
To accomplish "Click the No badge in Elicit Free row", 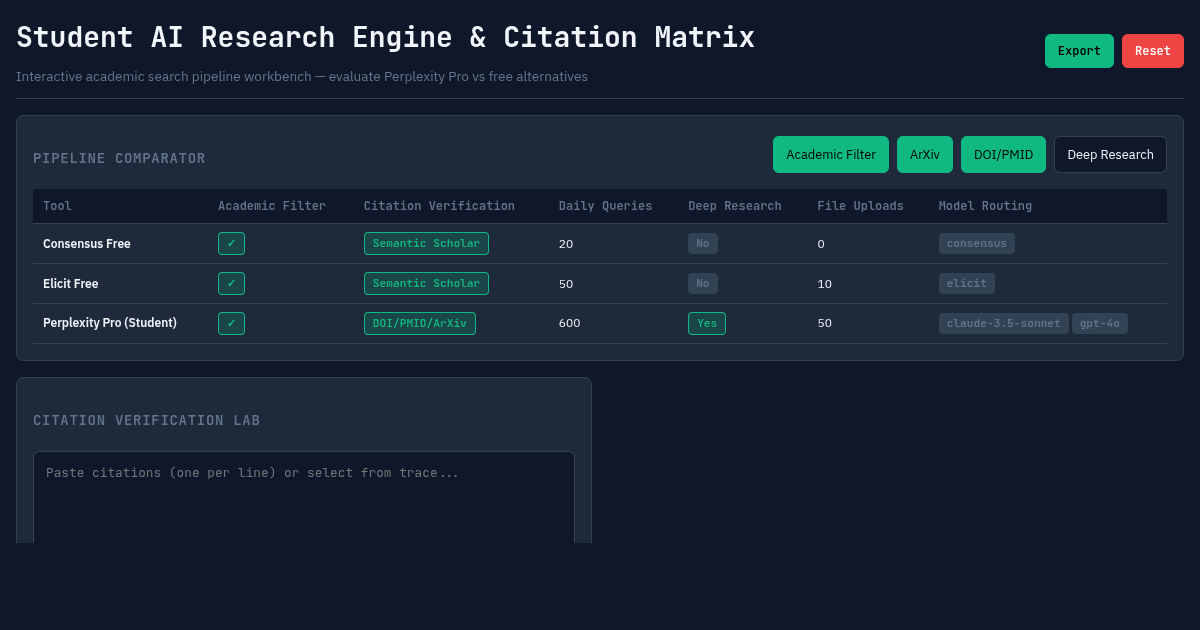I will click(703, 283).
